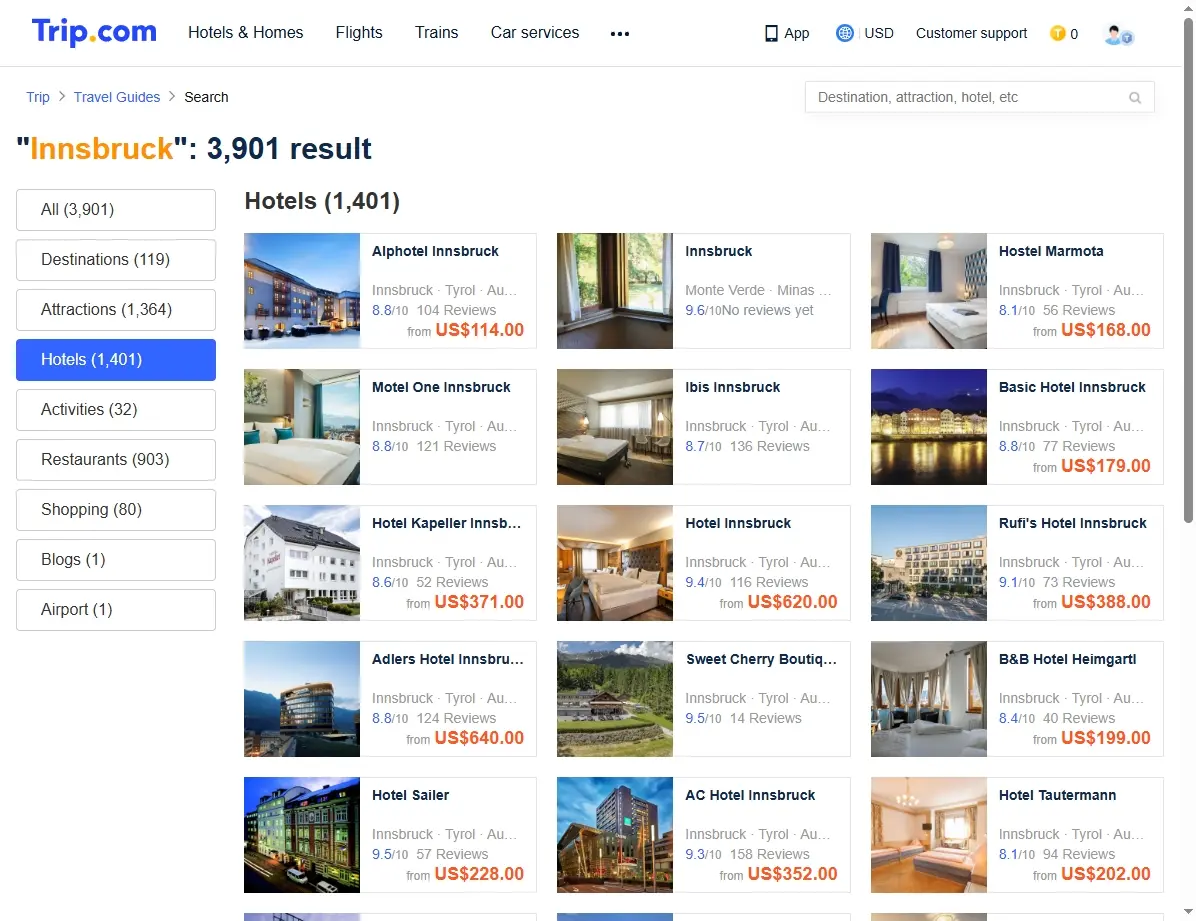Open Alphotel Innsbruck thumbnail
The width and height of the screenshot is (1196, 921).
coord(302,291)
